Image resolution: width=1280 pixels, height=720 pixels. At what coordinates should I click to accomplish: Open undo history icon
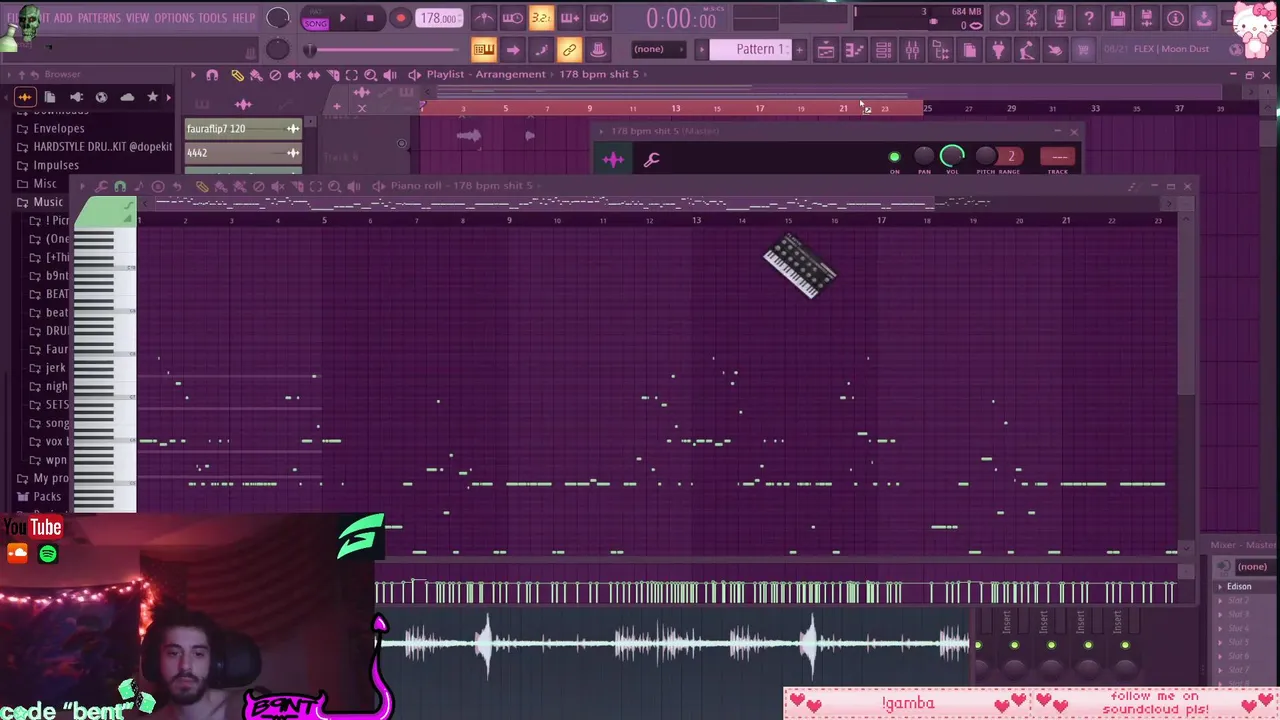coord(1003,18)
